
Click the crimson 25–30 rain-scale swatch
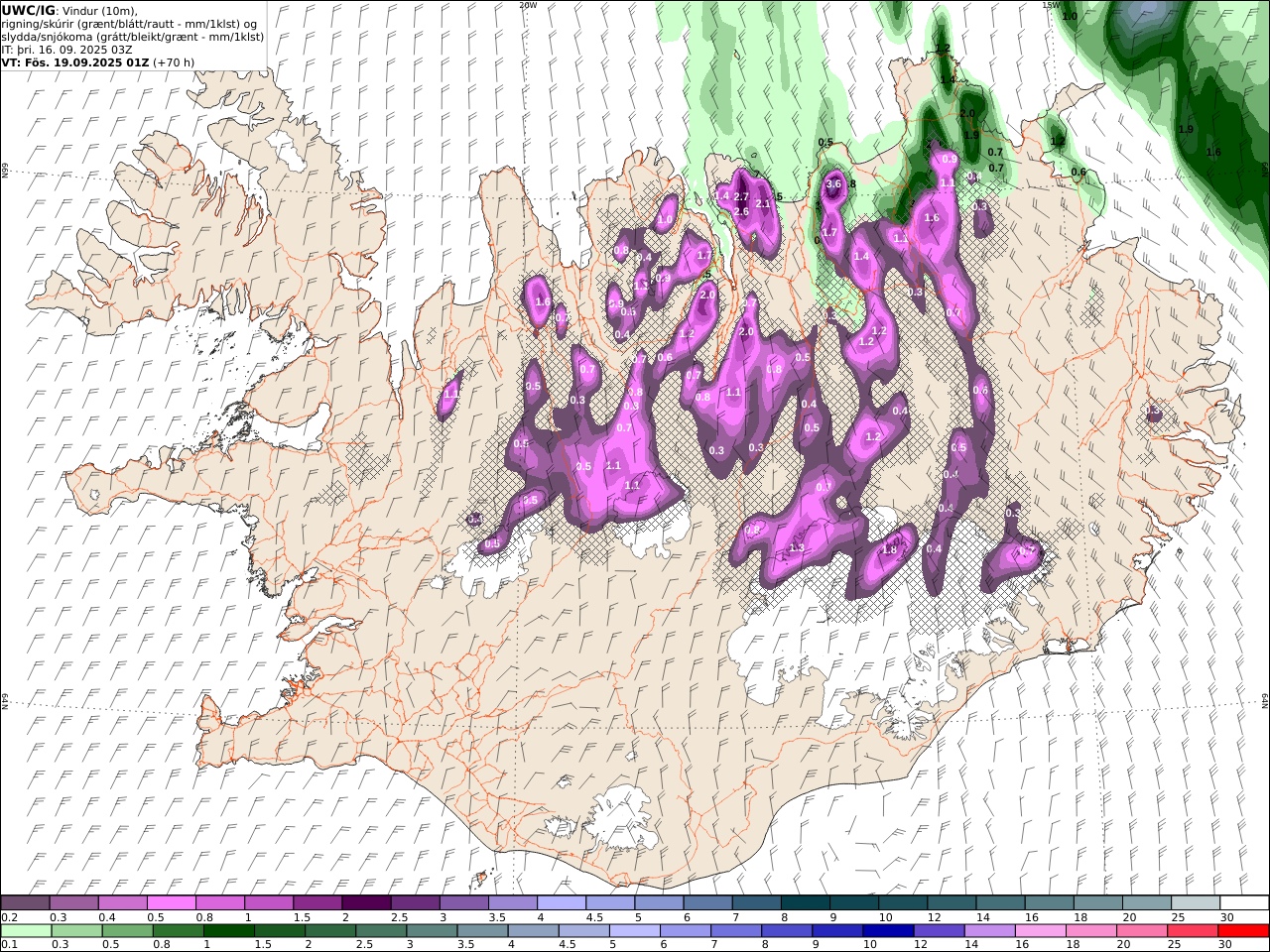pos(1193,931)
